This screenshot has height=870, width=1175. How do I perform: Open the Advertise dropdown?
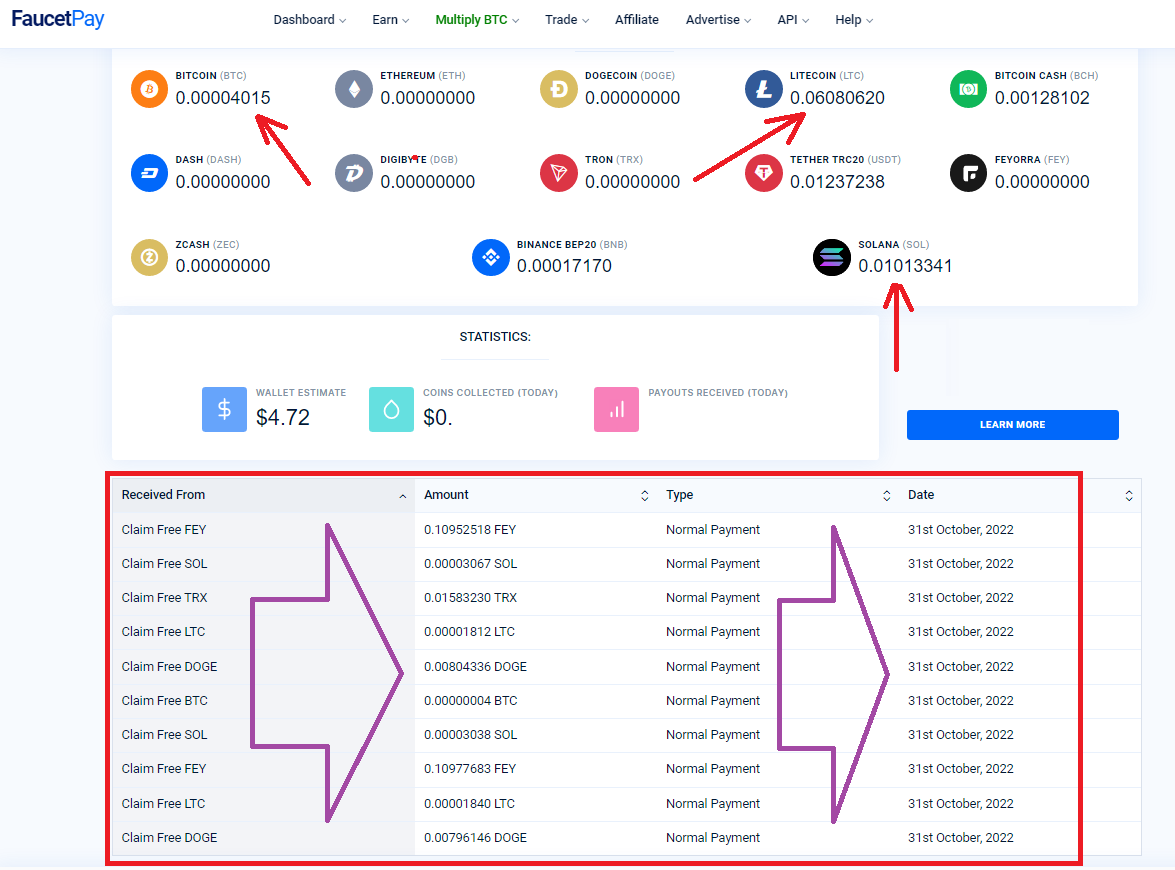pyautogui.click(x=718, y=19)
